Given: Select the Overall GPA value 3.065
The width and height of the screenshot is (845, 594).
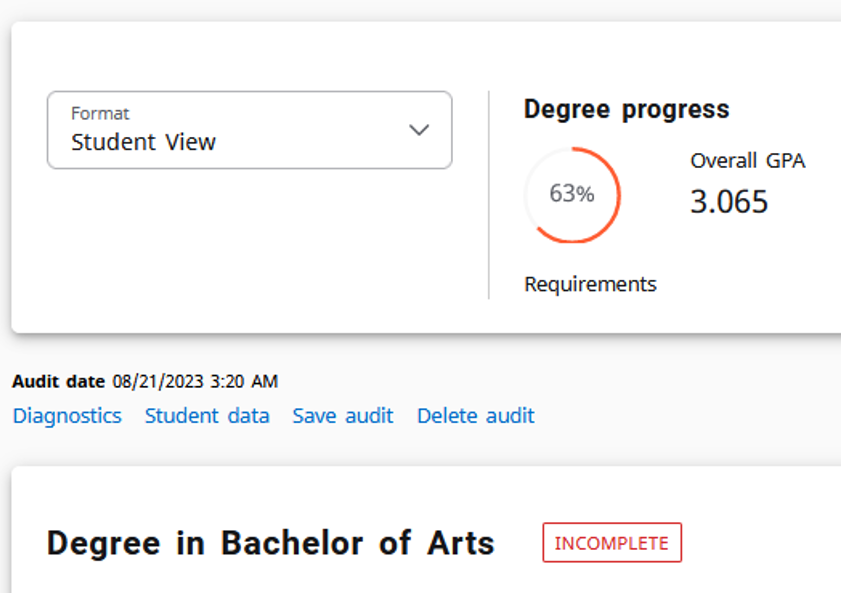Looking at the screenshot, I should pyautogui.click(x=729, y=202).
